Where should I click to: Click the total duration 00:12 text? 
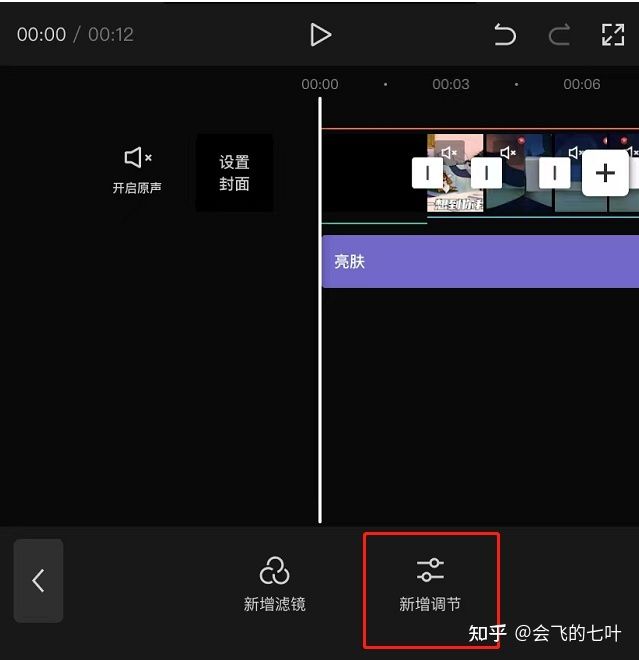pyautogui.click(x=111, y=35)
